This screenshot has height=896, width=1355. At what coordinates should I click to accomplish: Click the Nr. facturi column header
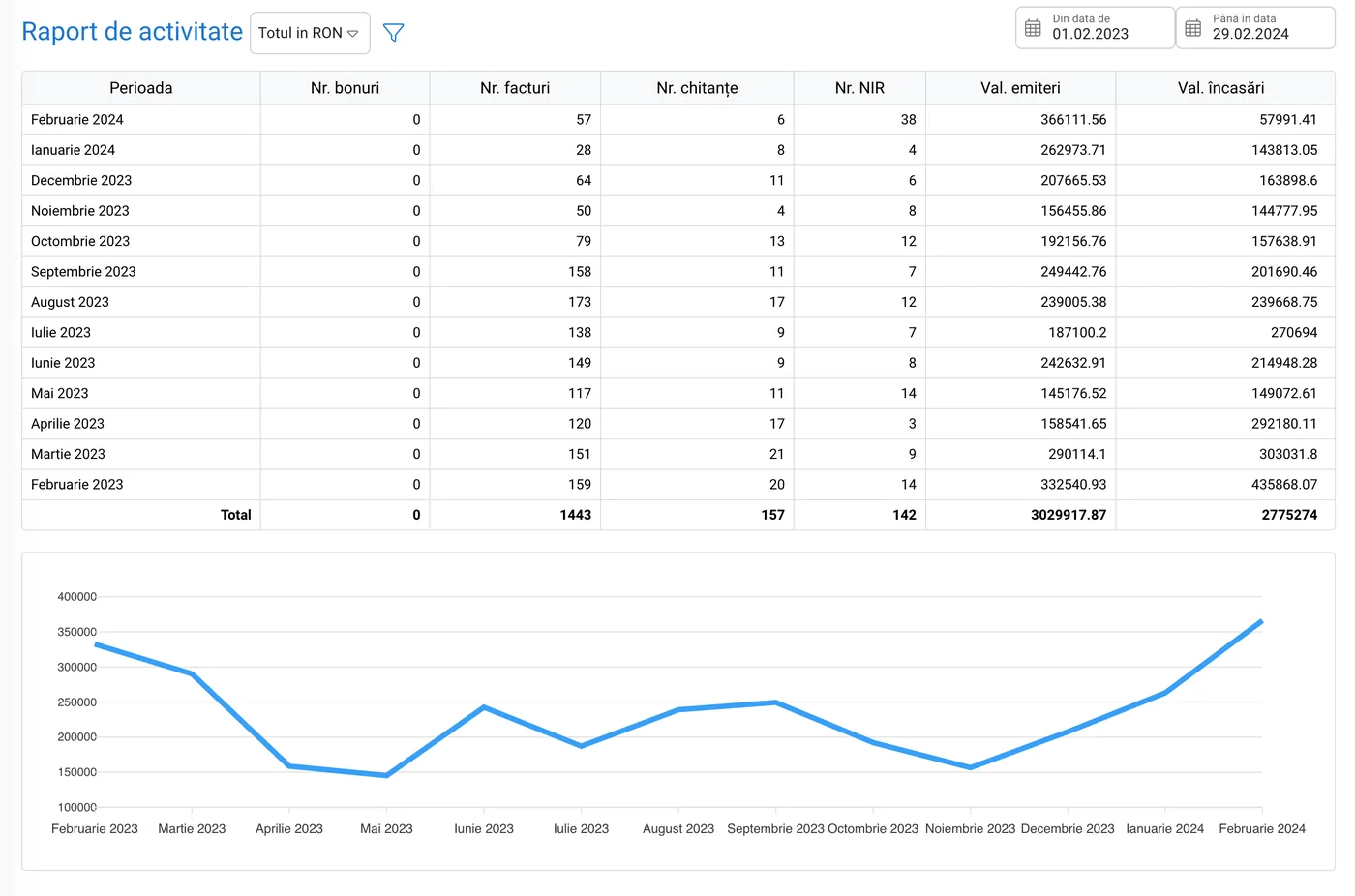pos(515,88)
